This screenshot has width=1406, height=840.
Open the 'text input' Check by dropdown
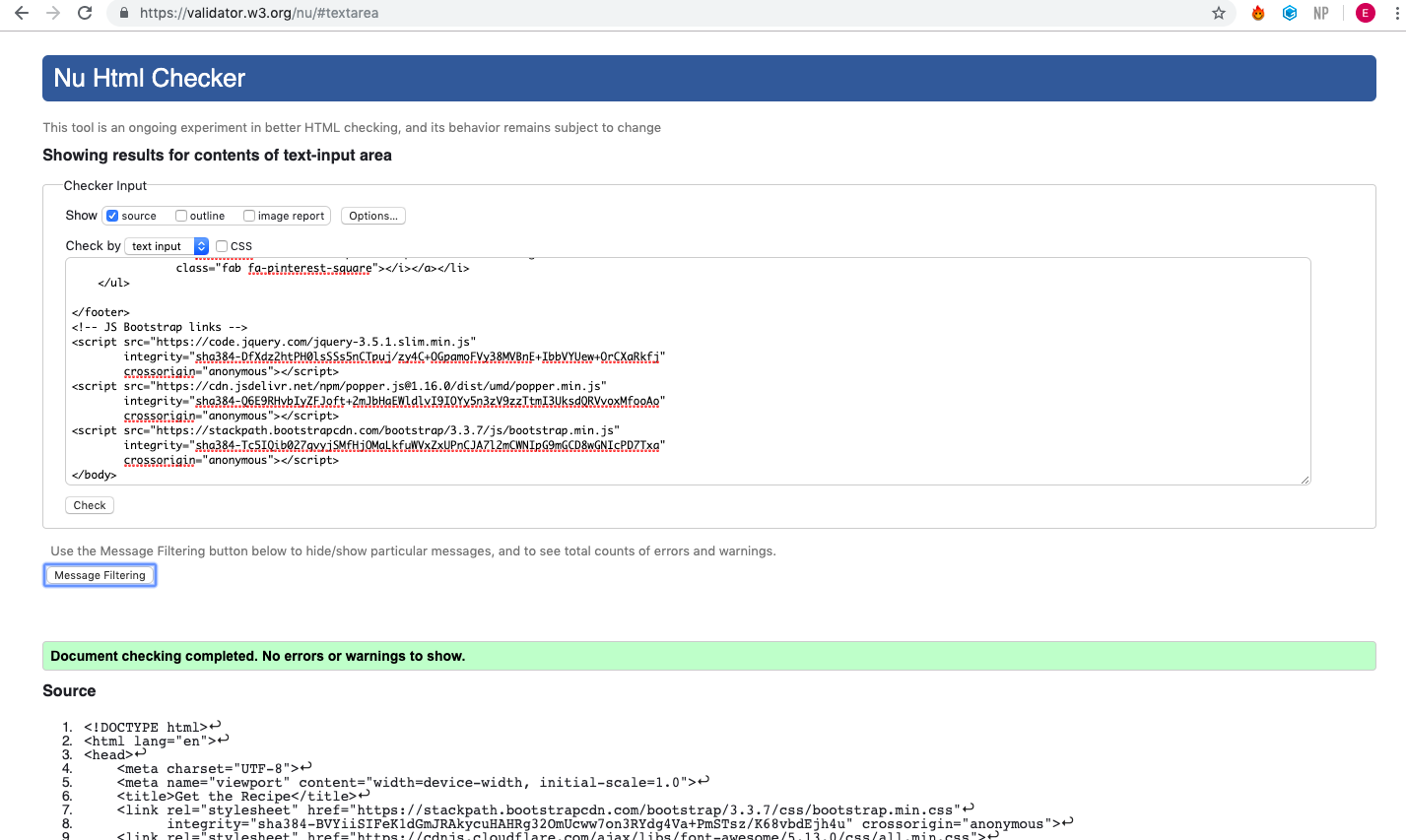click(167, 246)
